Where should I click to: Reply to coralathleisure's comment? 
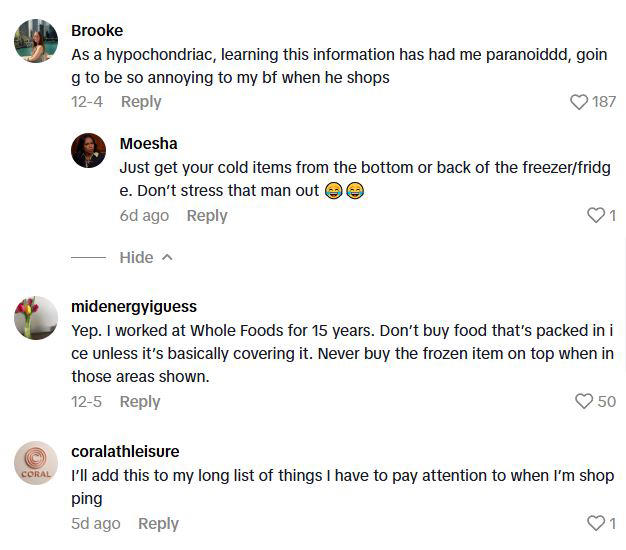158,524
